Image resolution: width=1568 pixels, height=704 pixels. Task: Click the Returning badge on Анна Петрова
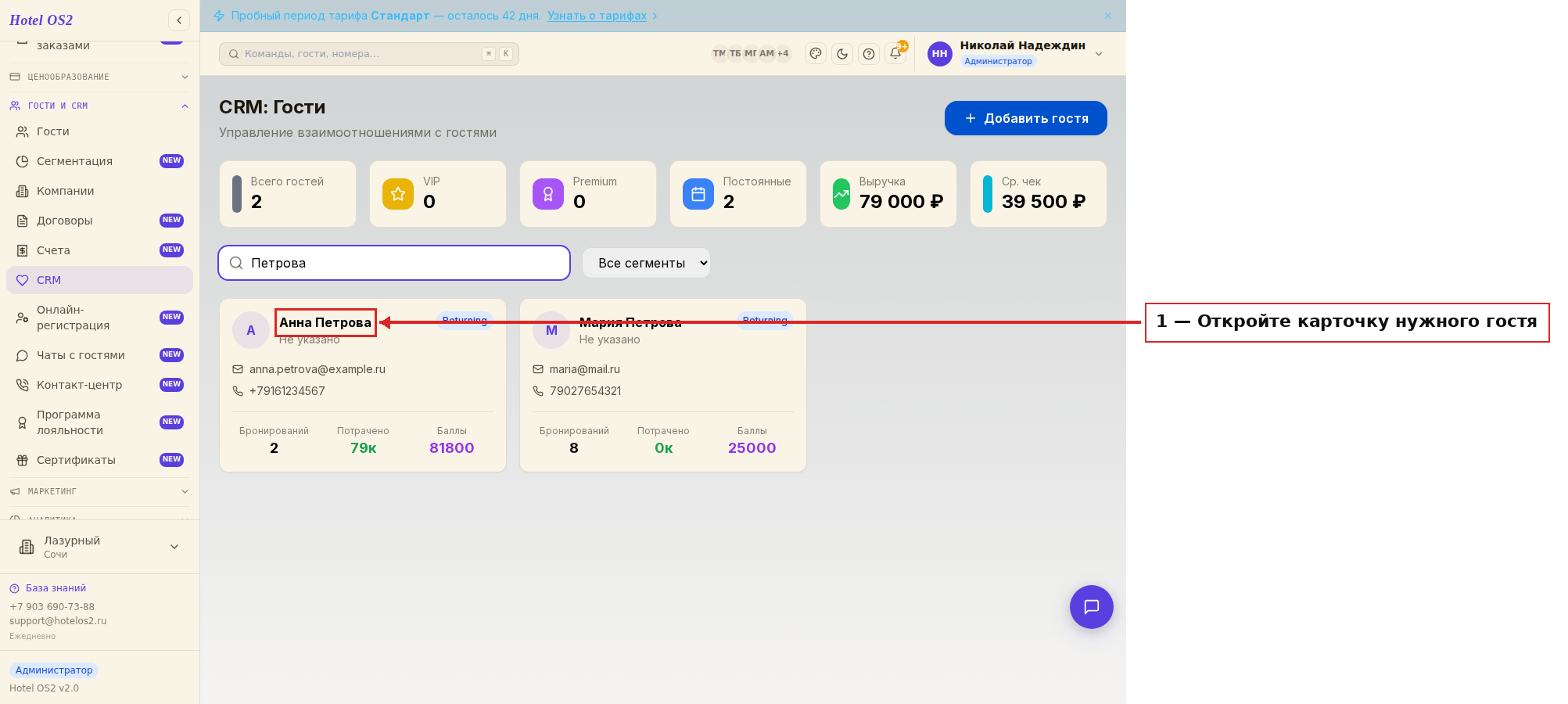[x=465, y=320]
